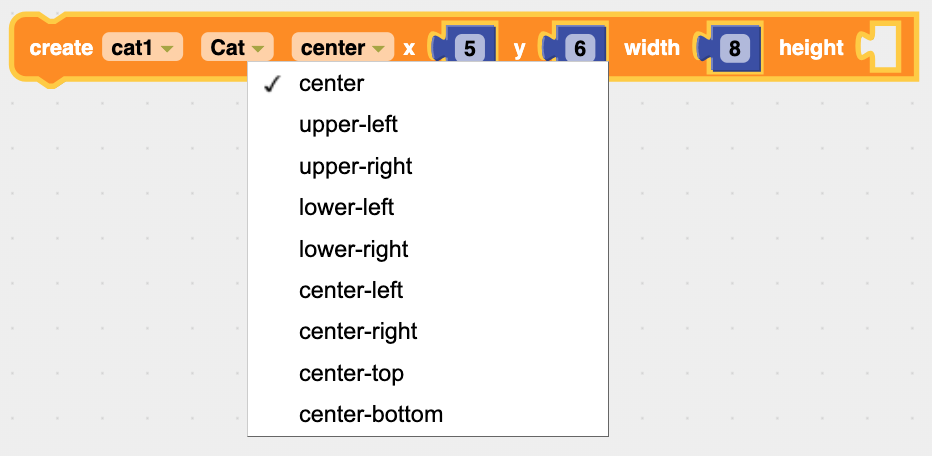This screenshot has width=932, height=456.
Task: Pick lower-right alignment option
Action: click(427, 249)
